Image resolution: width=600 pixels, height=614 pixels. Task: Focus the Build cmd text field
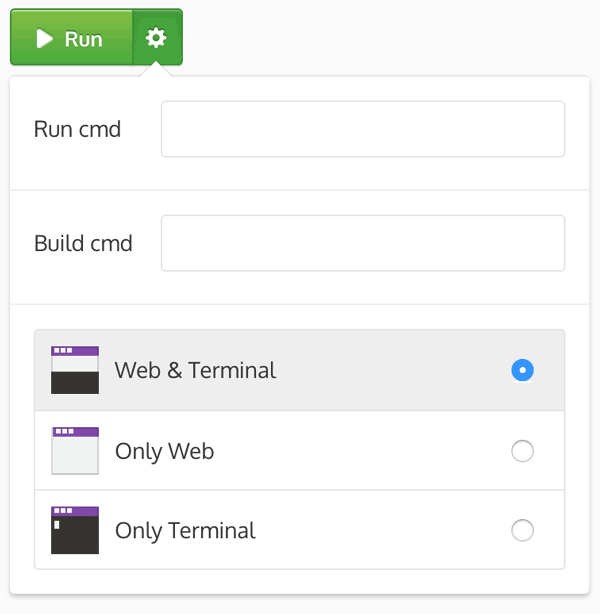tap(363, 243)
